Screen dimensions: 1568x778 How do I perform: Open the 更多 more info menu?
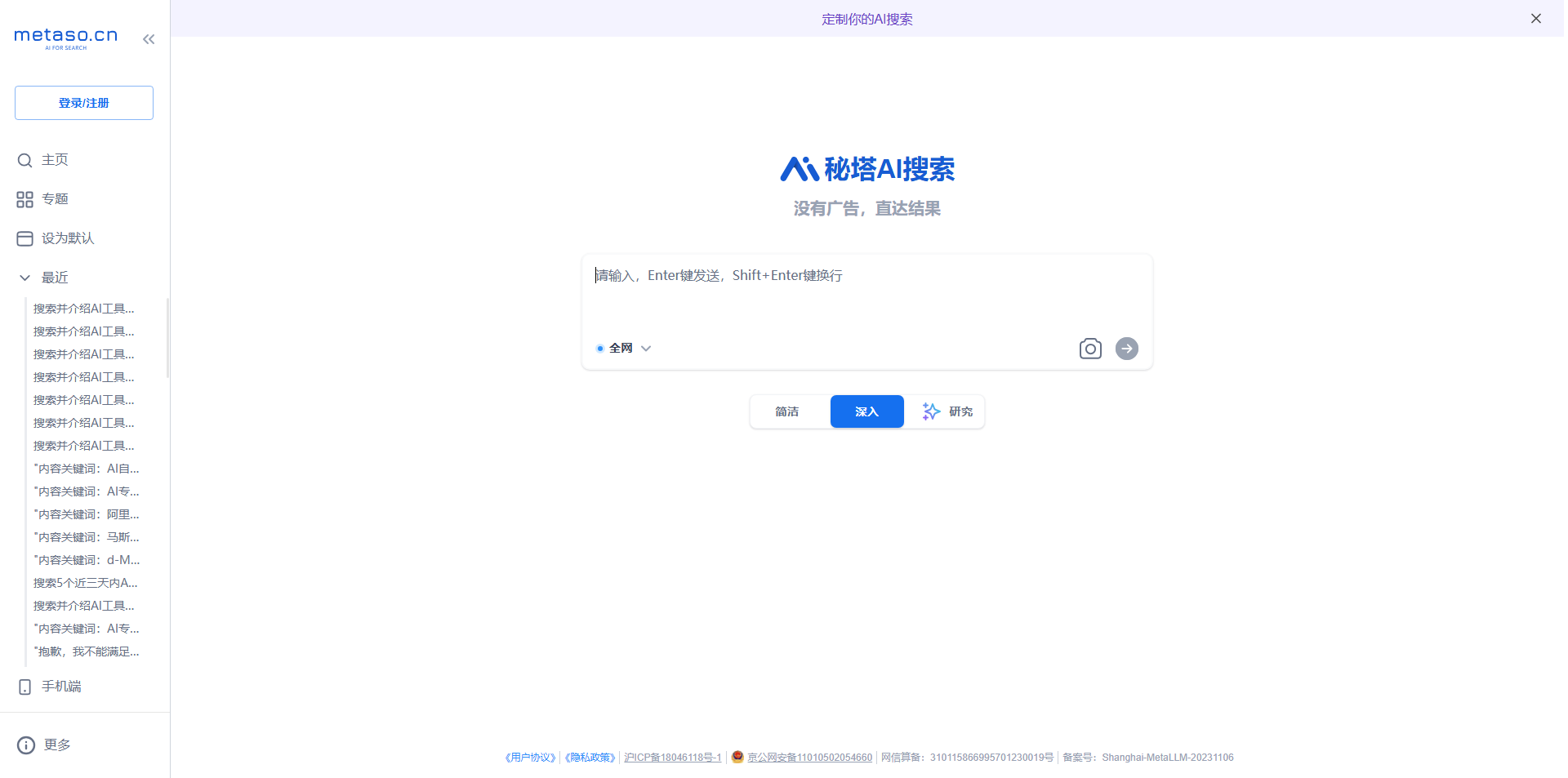(x=44, y=745)
